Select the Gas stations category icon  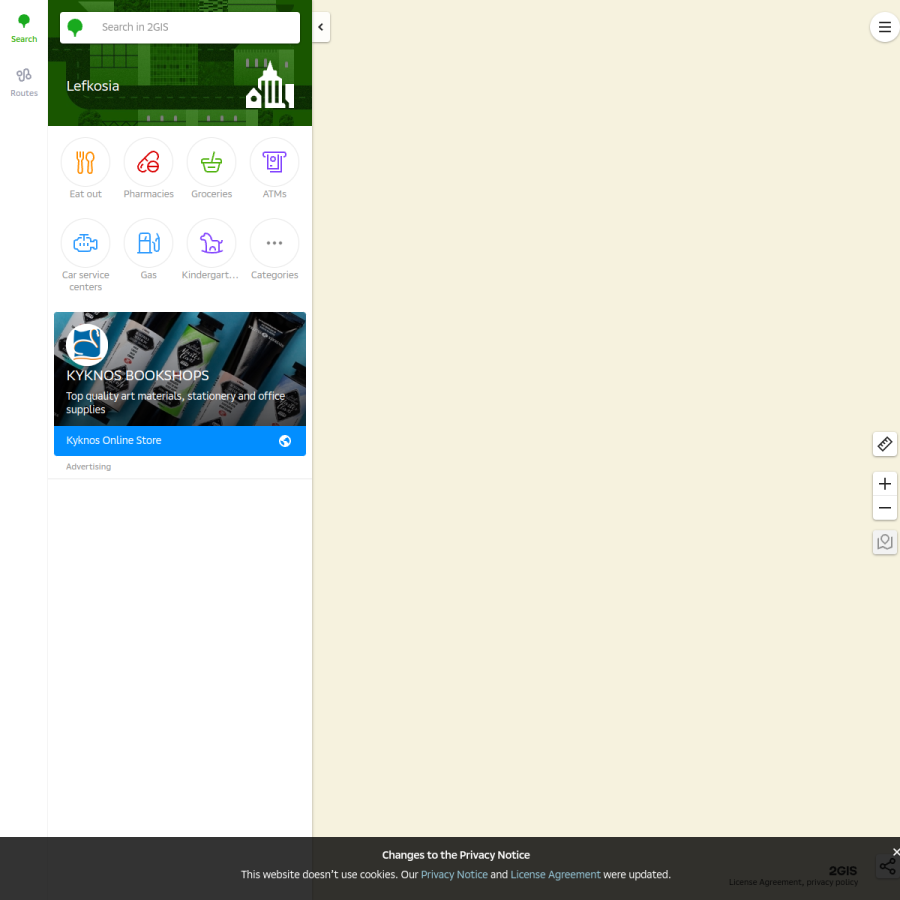click(x=148, y=243)
